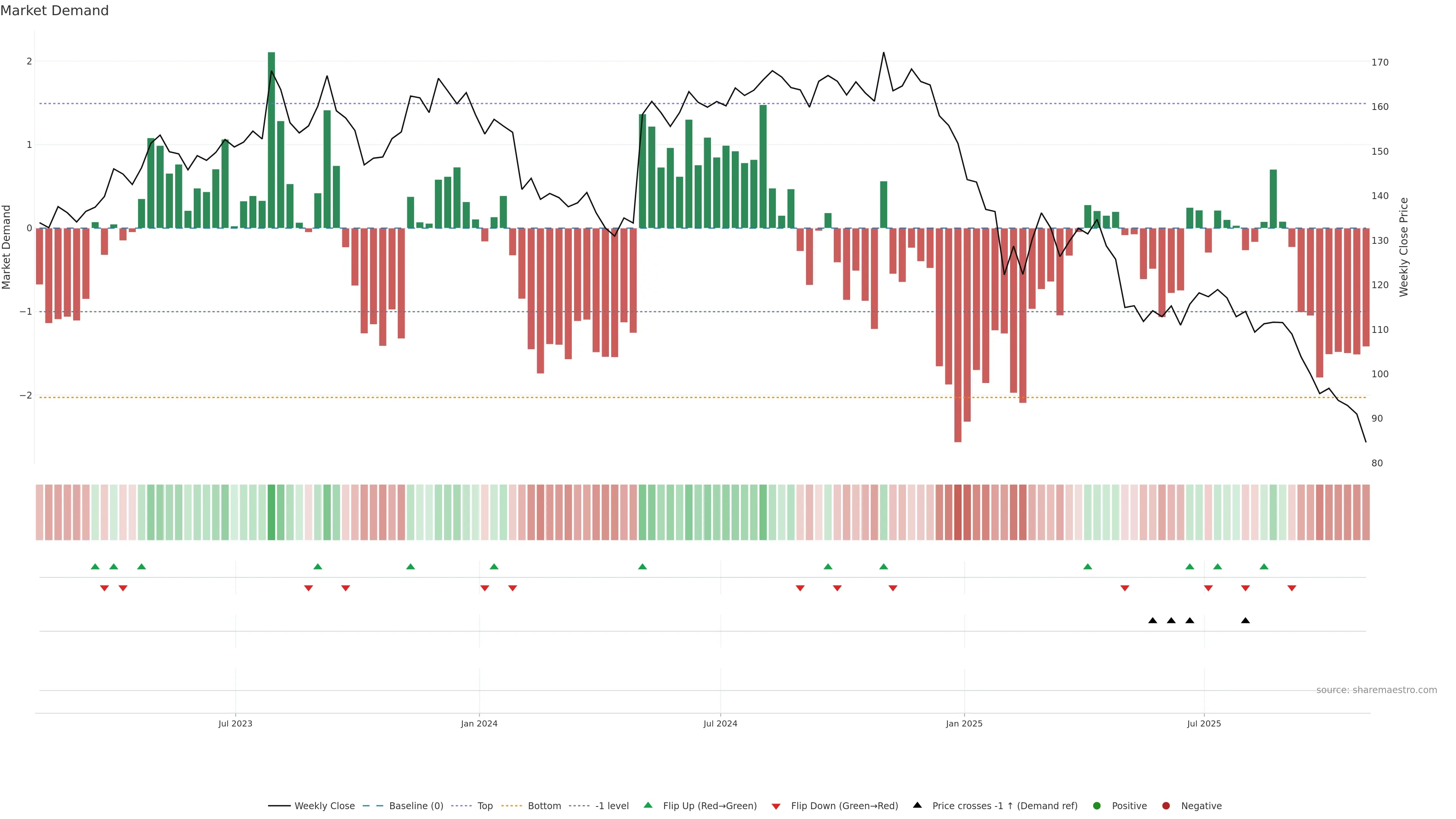Click the green Positive legend dot
1456x819 pixels.
pos(1097,806)
